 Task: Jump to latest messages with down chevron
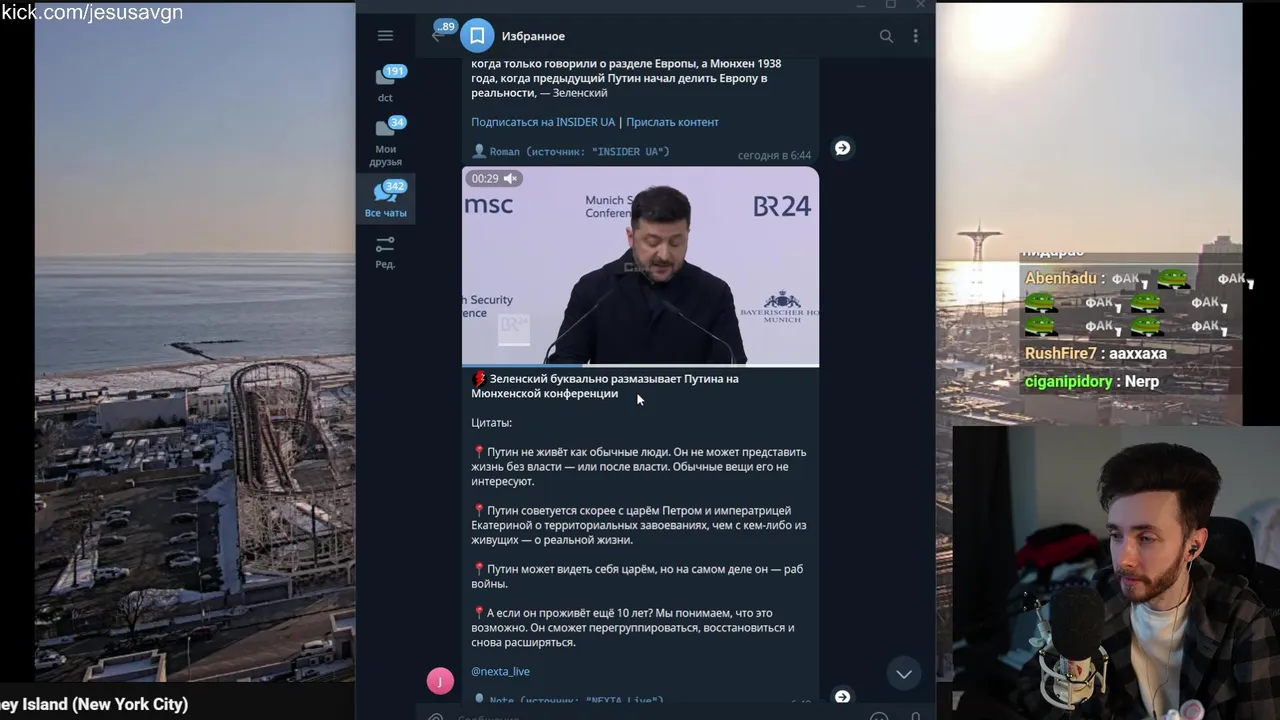904,674
